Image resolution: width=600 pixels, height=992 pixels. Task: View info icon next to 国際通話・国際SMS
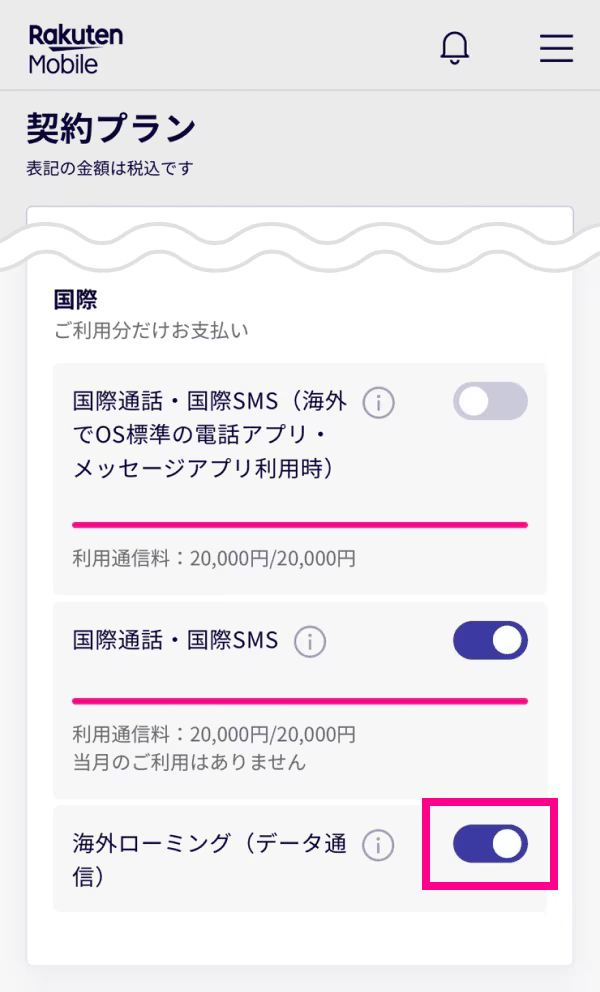(311, 641)
